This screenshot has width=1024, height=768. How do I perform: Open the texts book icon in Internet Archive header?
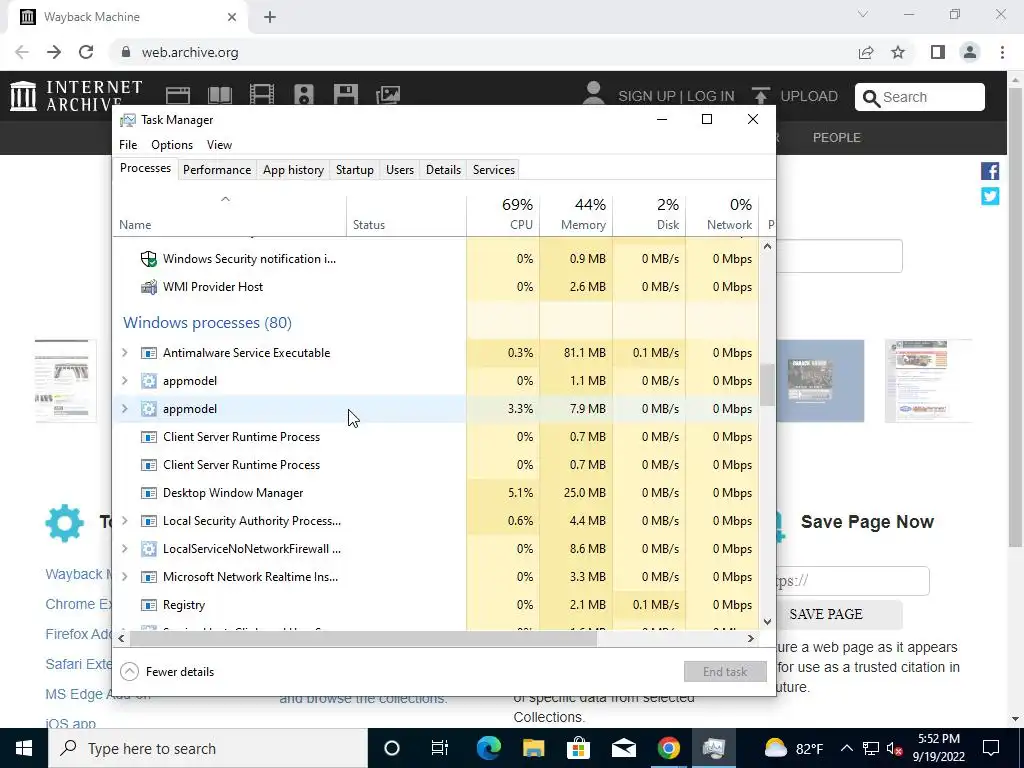point(219,95)
